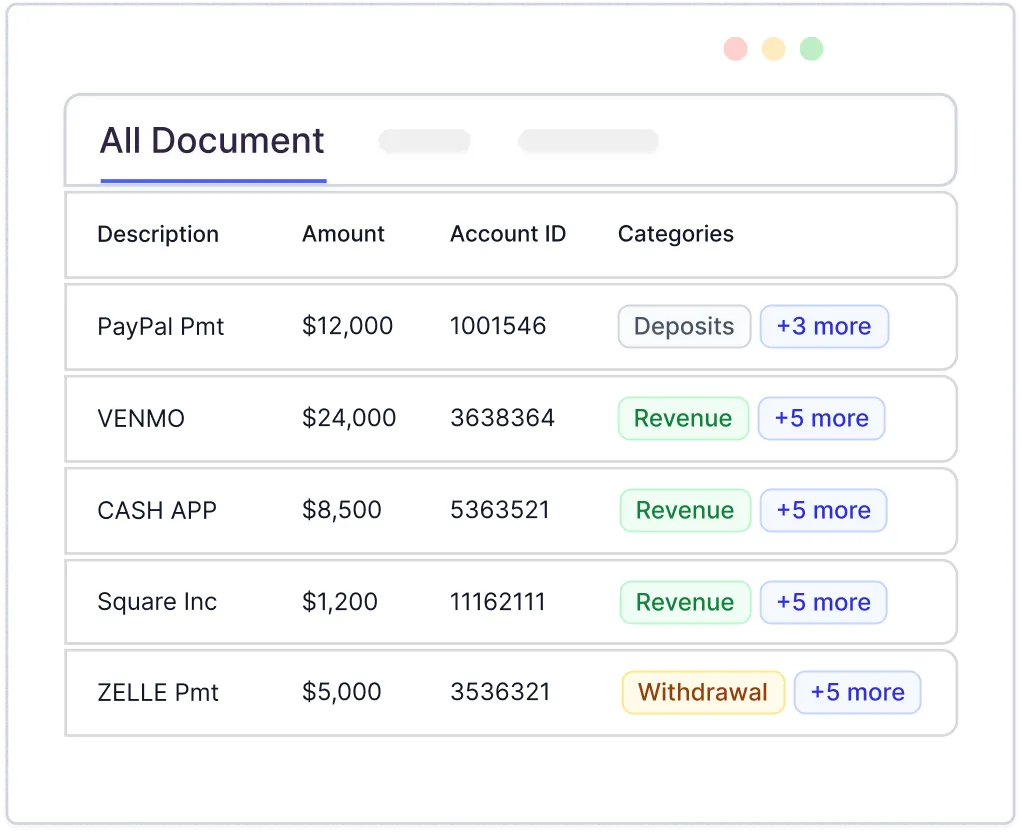Click the $12,000 amount cell

coord(347,326)
